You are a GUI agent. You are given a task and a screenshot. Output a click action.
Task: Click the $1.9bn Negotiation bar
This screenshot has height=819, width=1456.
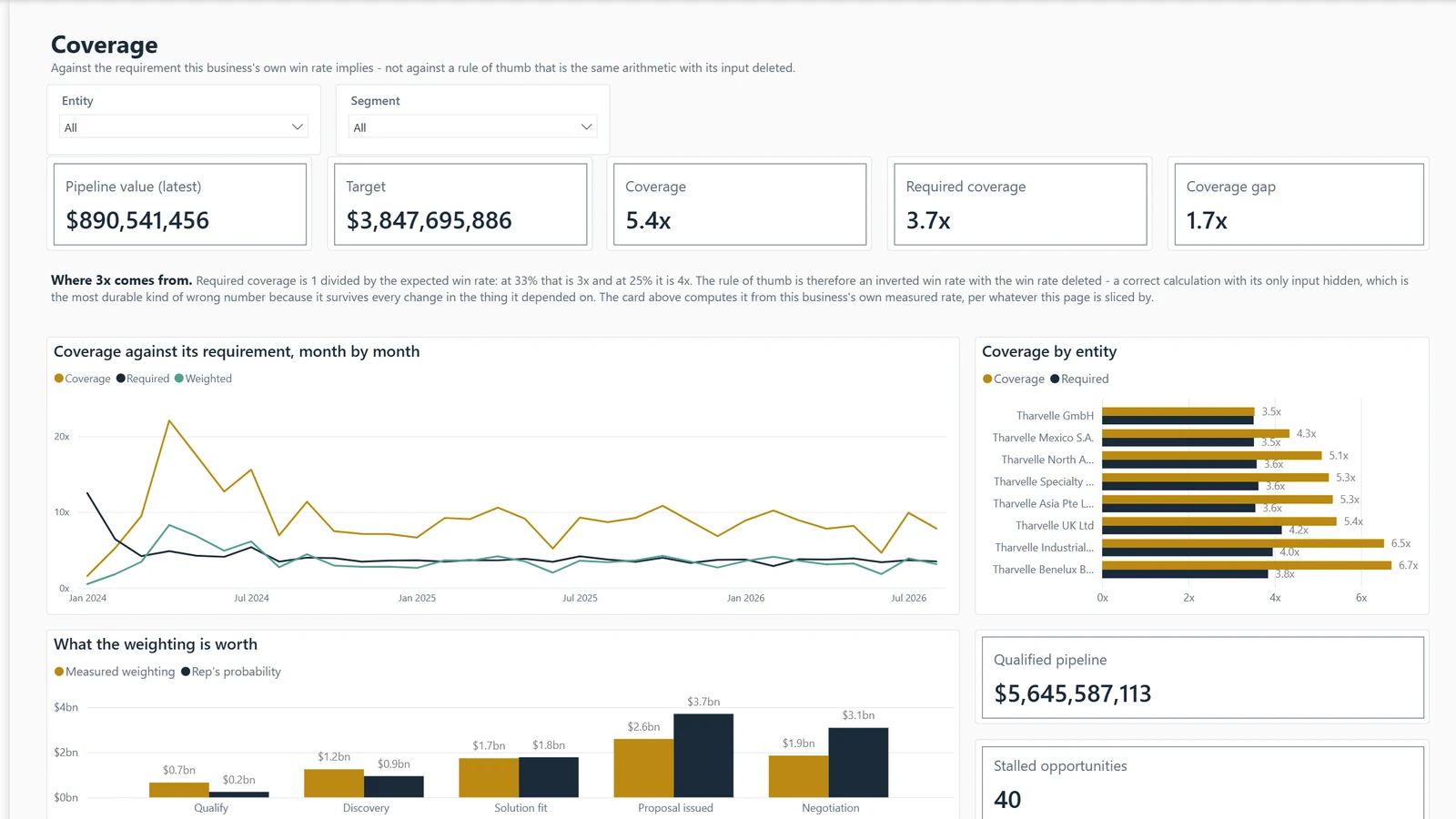click(798, 776)
